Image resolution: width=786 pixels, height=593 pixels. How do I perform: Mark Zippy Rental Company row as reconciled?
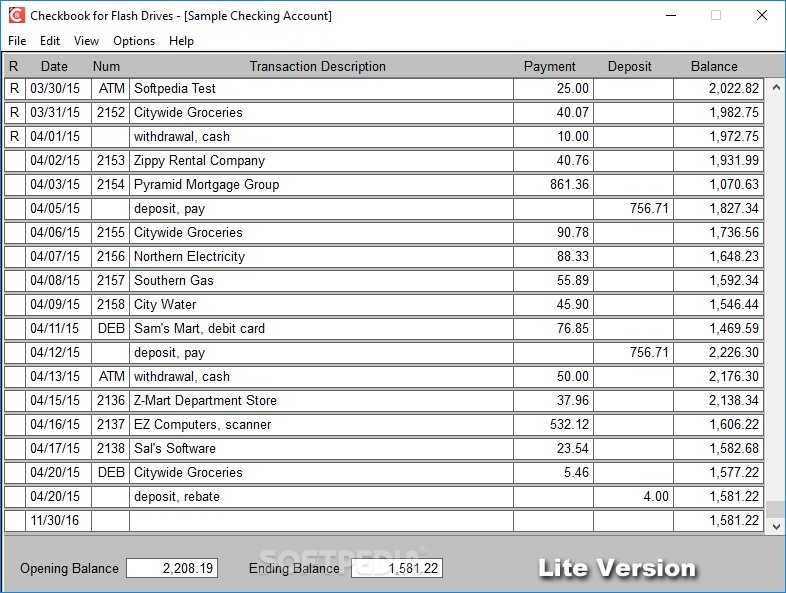pyautogui.click(x=15, y=161)
